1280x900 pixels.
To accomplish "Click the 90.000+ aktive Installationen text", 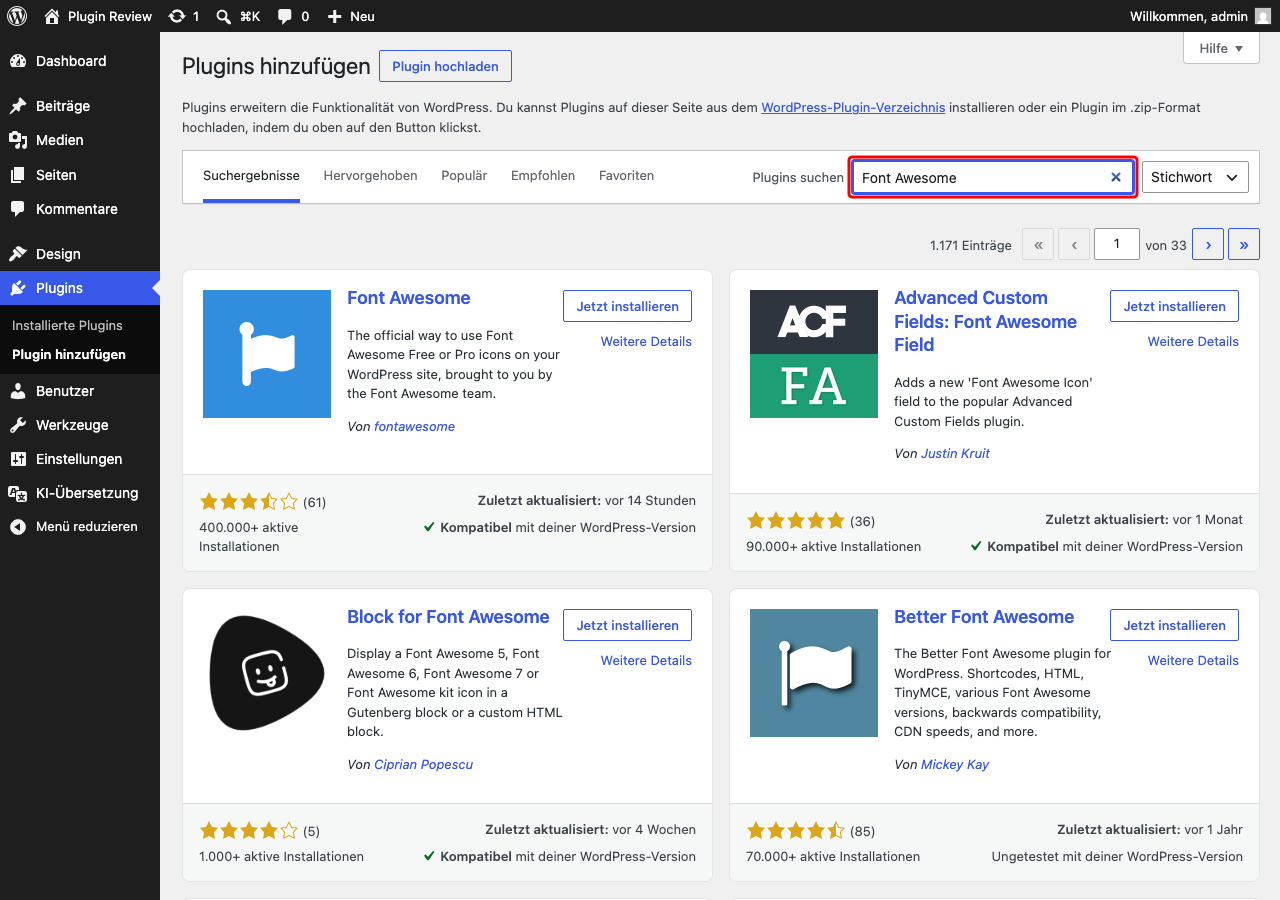I will point(833,547).
